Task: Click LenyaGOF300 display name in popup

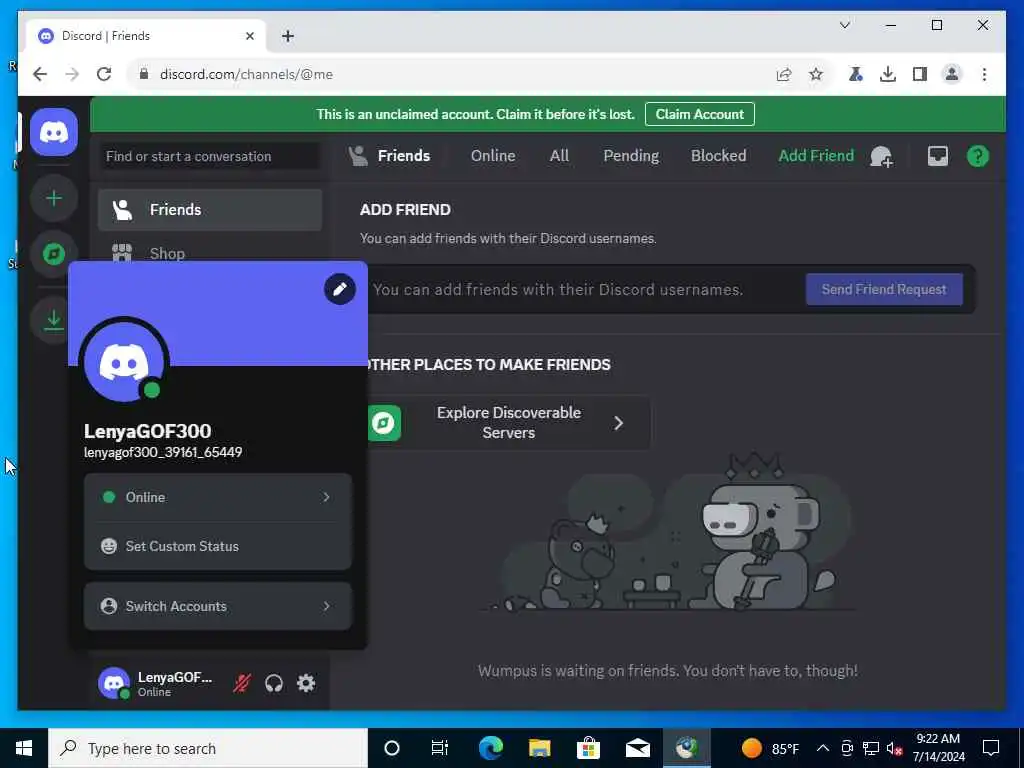Action: pos(148,431)
